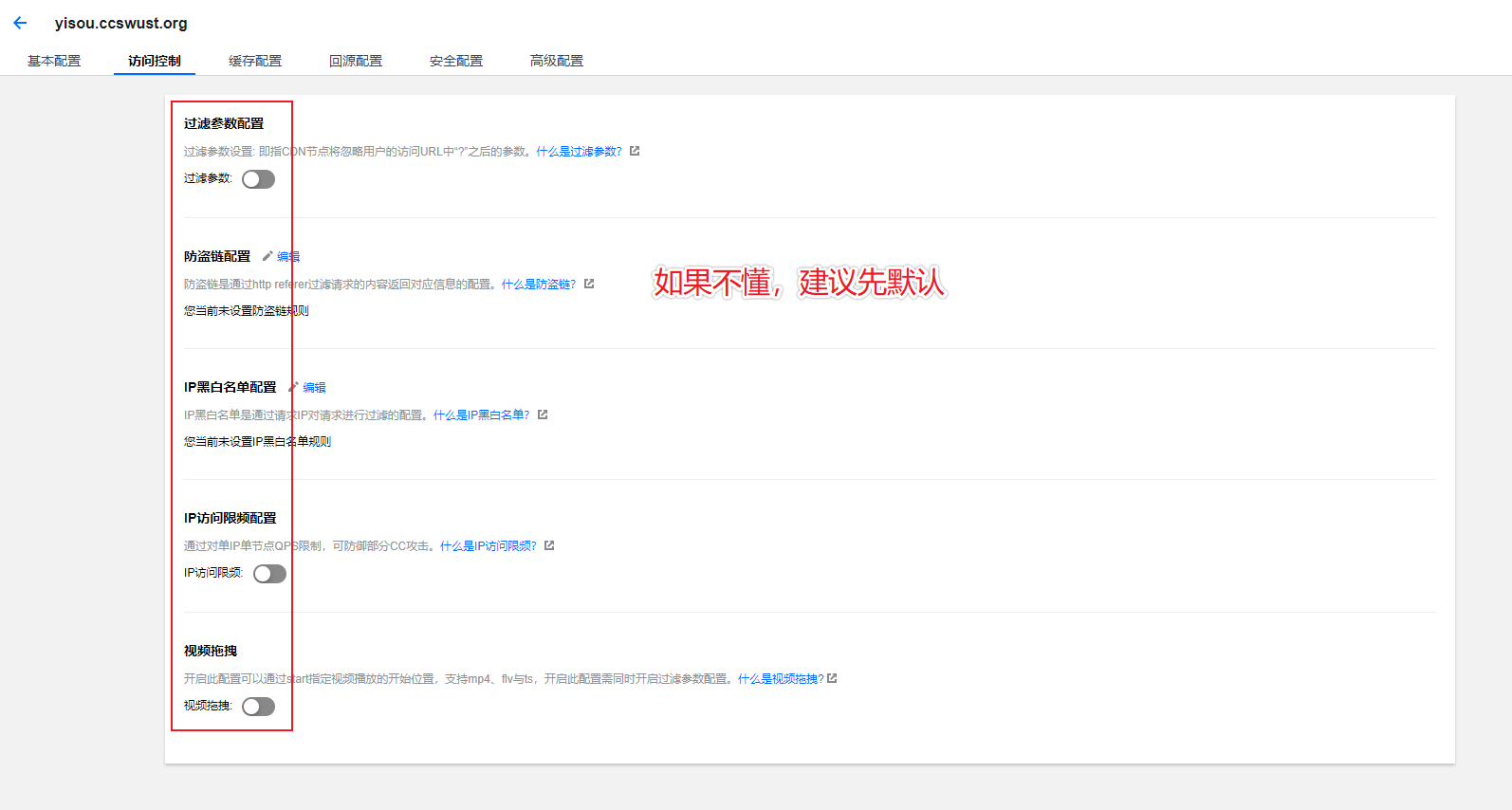Open external link icon beside 什么是IP黑白名单?

[543, 414]
